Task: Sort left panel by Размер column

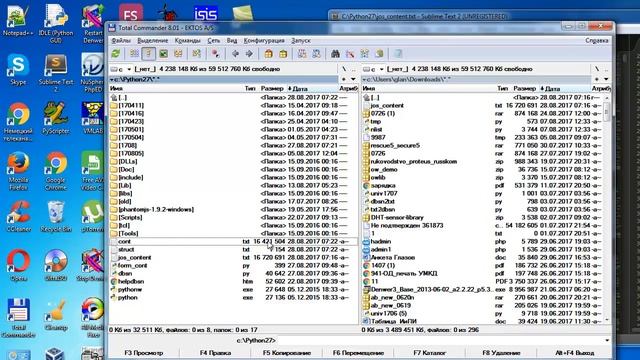Action: click(272, 89)
